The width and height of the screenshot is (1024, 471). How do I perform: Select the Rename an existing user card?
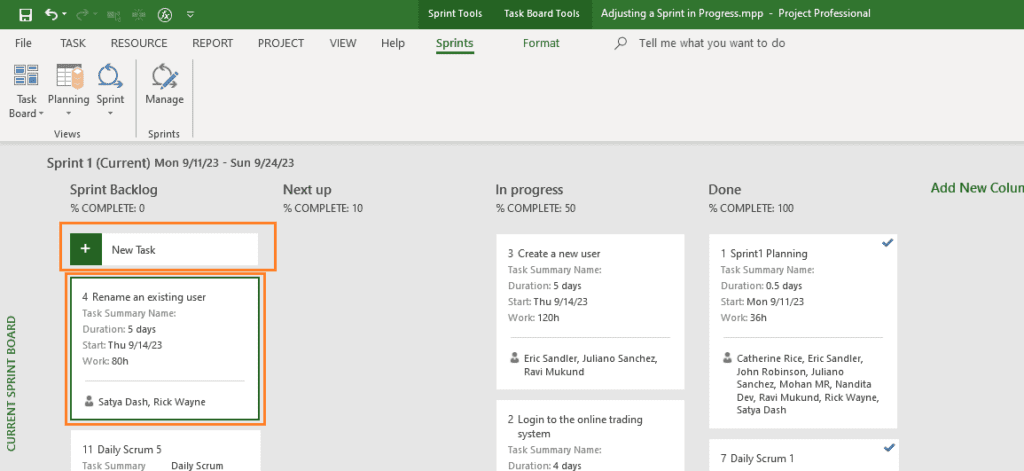click(165, 349)
